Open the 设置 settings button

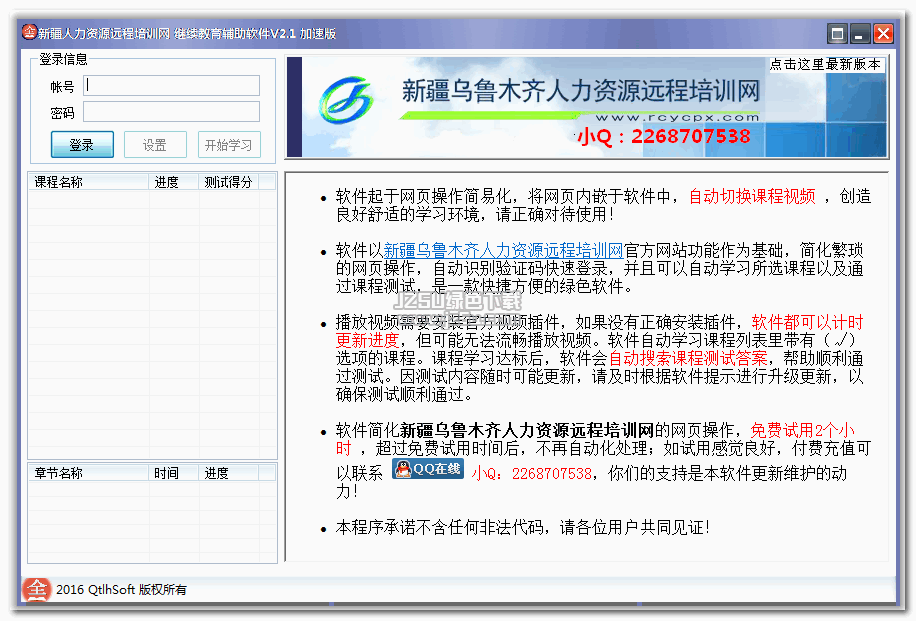click(155, 145)
